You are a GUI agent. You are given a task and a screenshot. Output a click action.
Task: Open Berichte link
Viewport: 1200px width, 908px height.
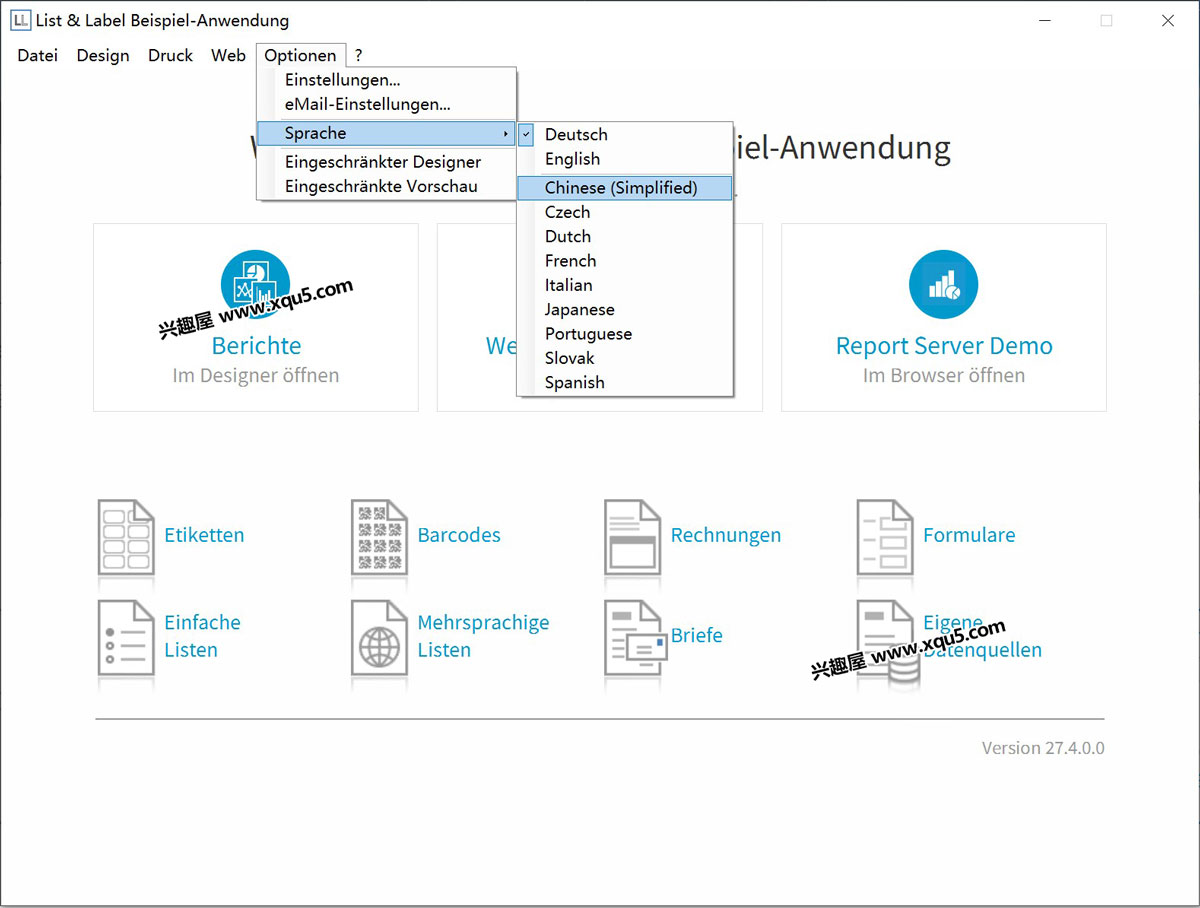click(x=256, y=346)
